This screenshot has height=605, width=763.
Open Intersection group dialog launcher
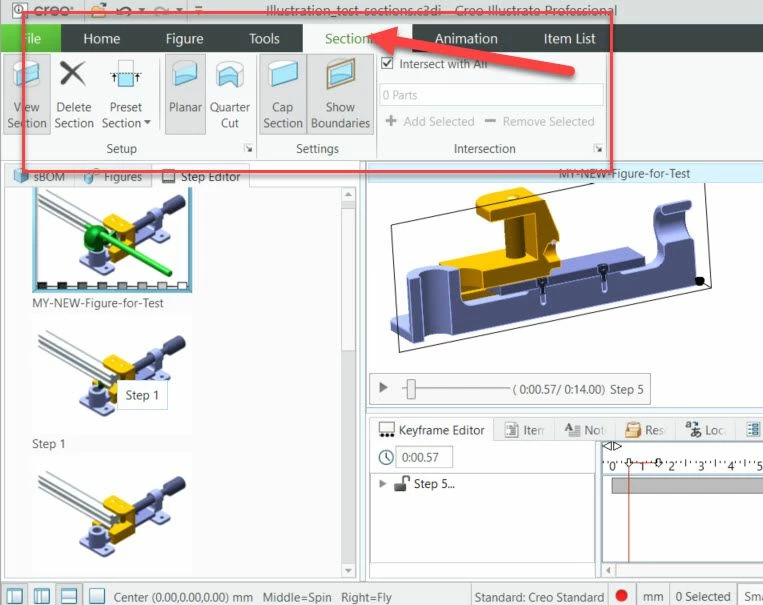tap(598, 148)
